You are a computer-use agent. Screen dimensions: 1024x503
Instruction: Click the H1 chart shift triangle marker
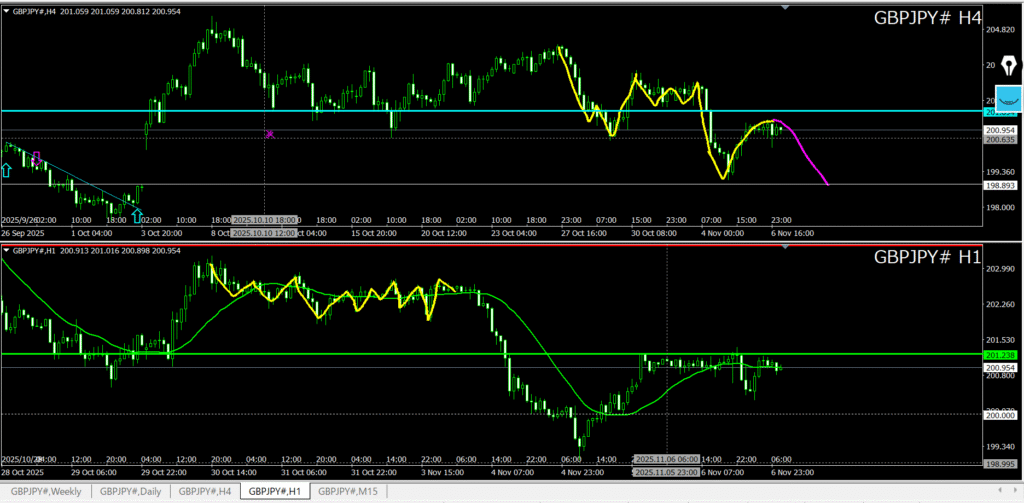785,247
